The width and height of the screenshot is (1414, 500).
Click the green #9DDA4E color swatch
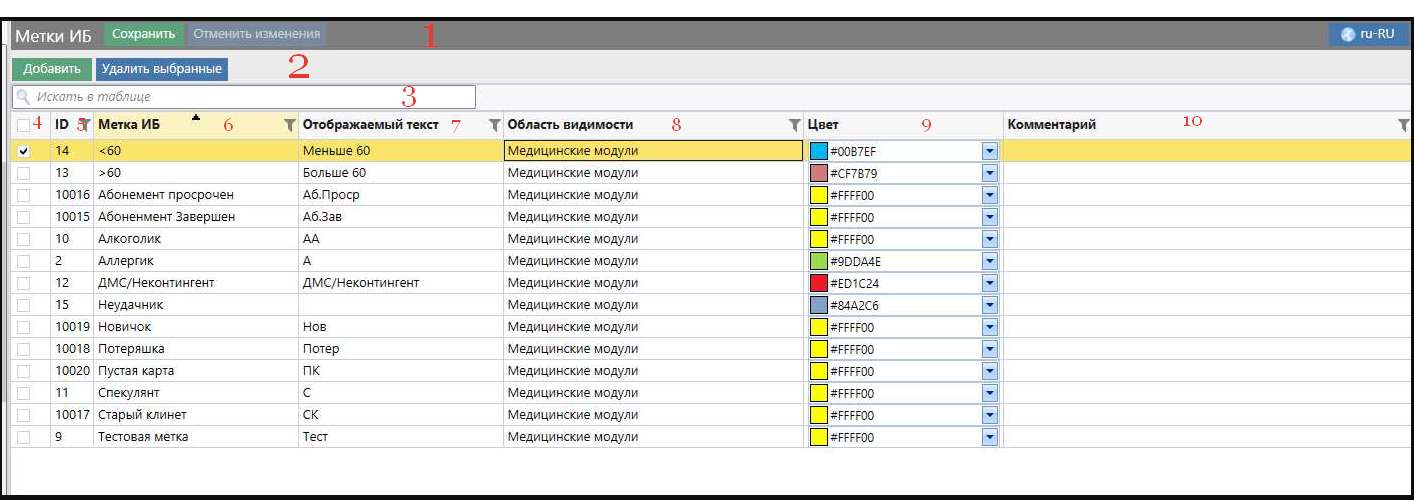819,261
